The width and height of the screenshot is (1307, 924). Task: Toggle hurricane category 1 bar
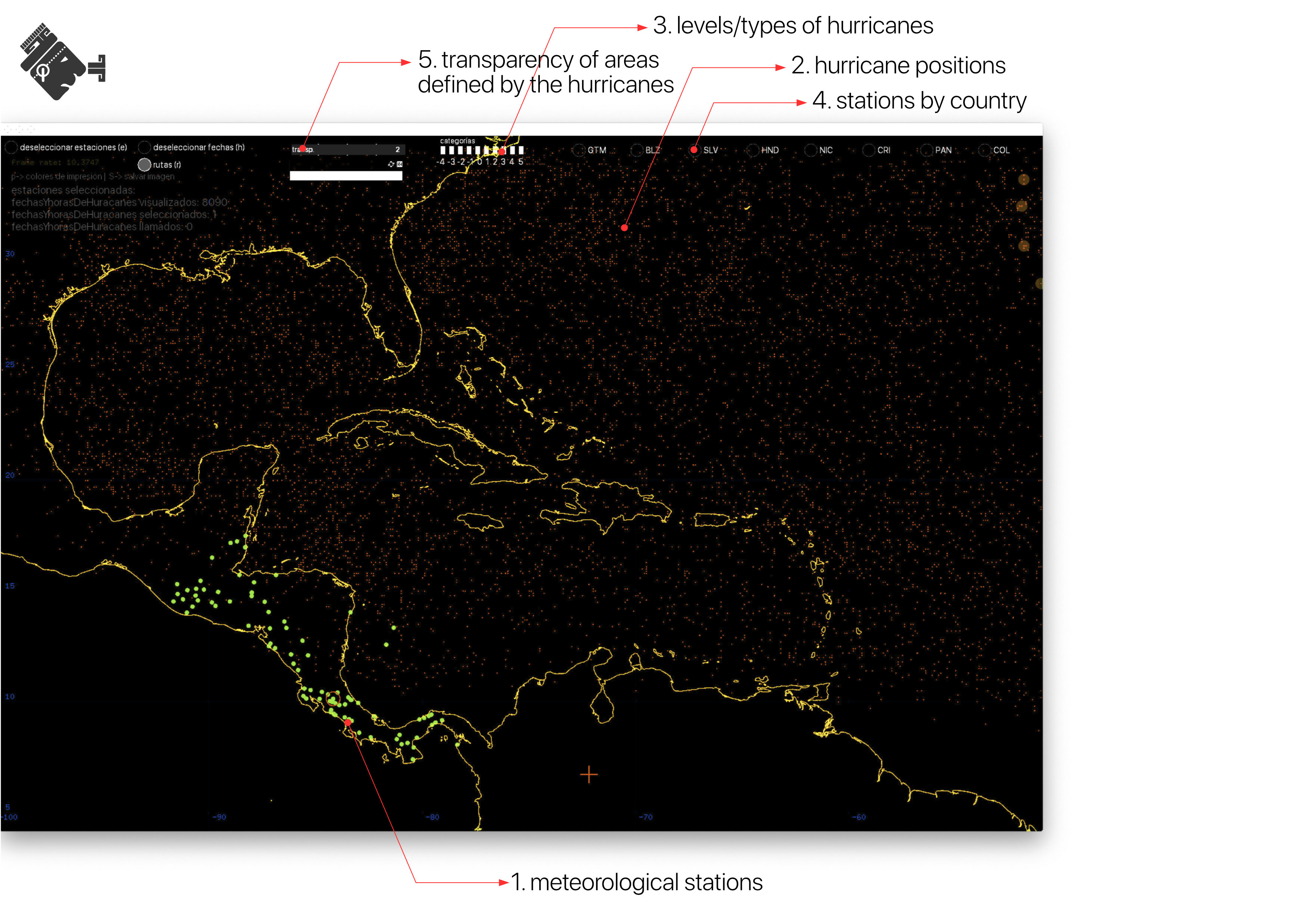tap(487, 150)
